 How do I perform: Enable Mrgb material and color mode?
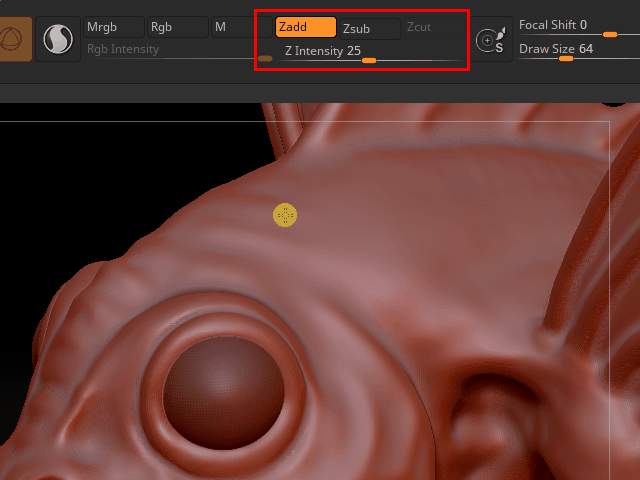[x=112, y=27]
